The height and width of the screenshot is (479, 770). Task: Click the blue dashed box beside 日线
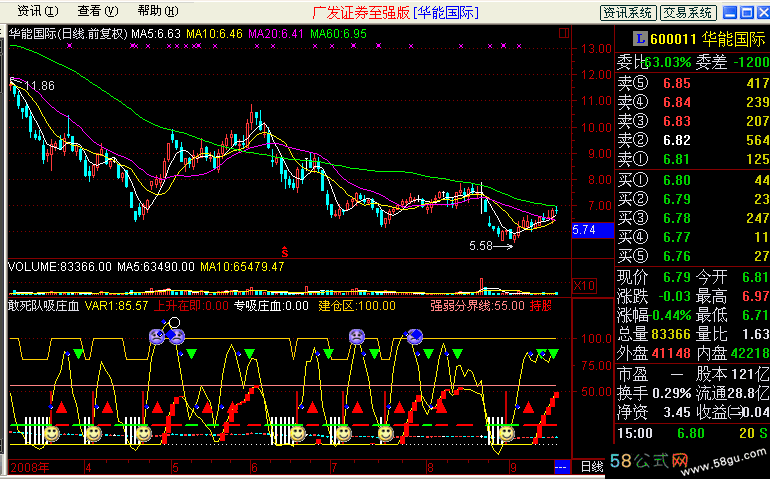click(x=561, y=466)
